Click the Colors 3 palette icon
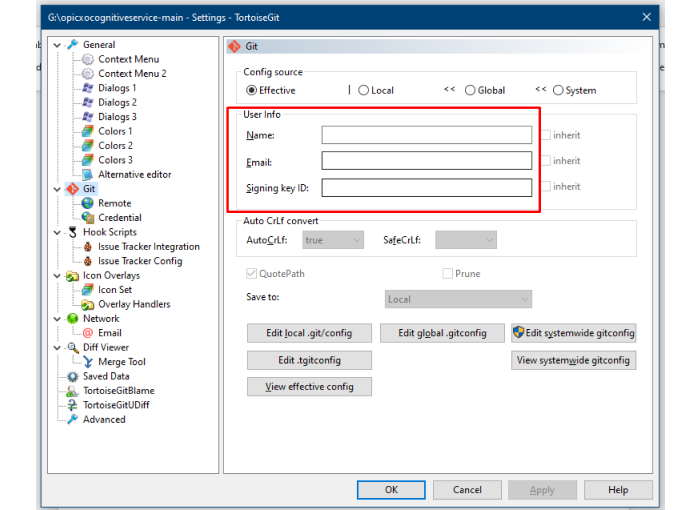 (88, 160)
